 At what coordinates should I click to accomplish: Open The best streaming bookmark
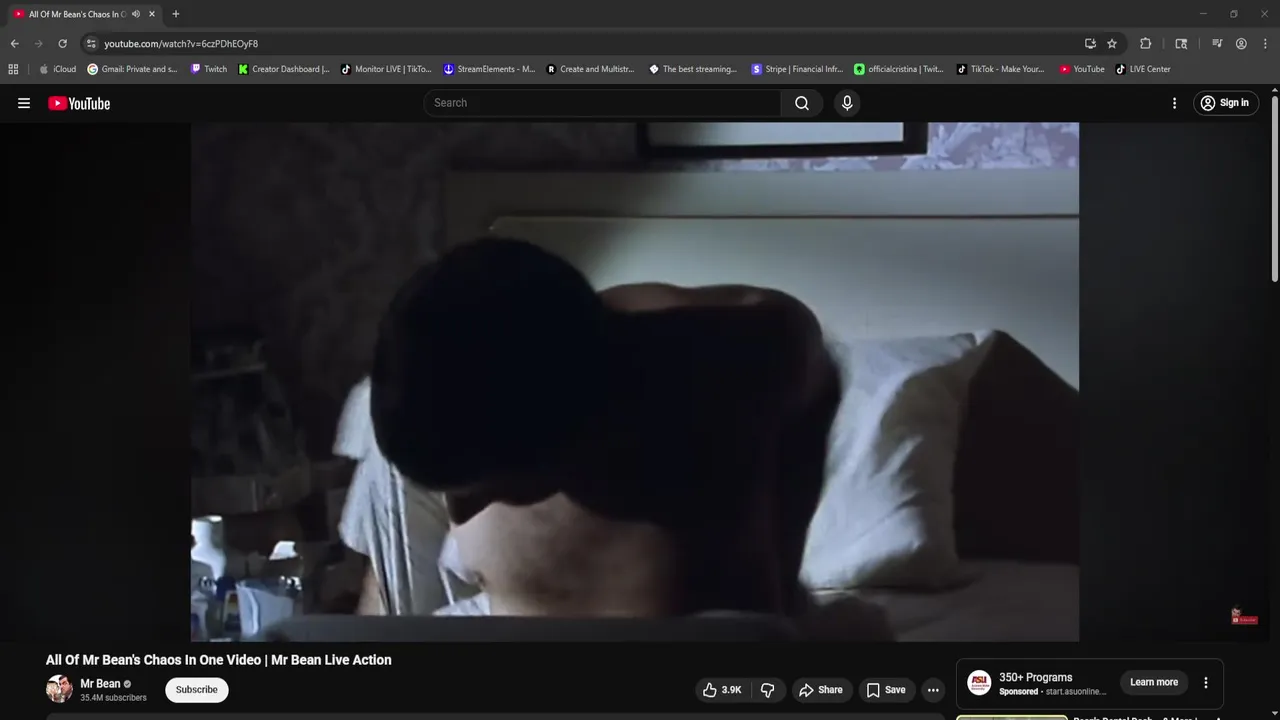(693, 69)
